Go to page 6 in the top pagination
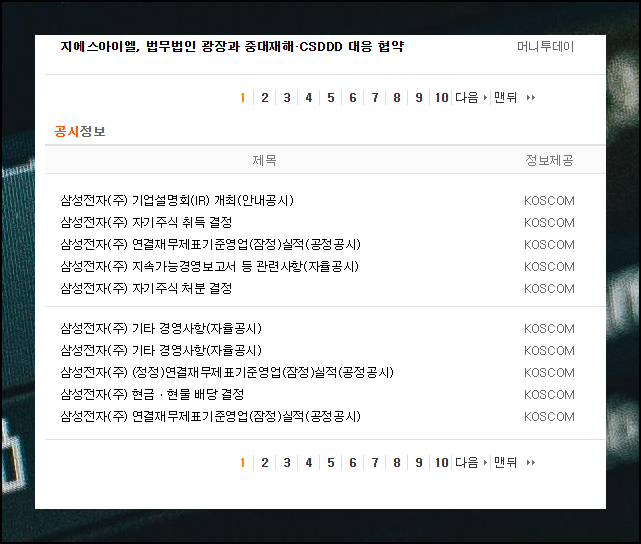This screenshot has height=544, width=641. [353, 98]
